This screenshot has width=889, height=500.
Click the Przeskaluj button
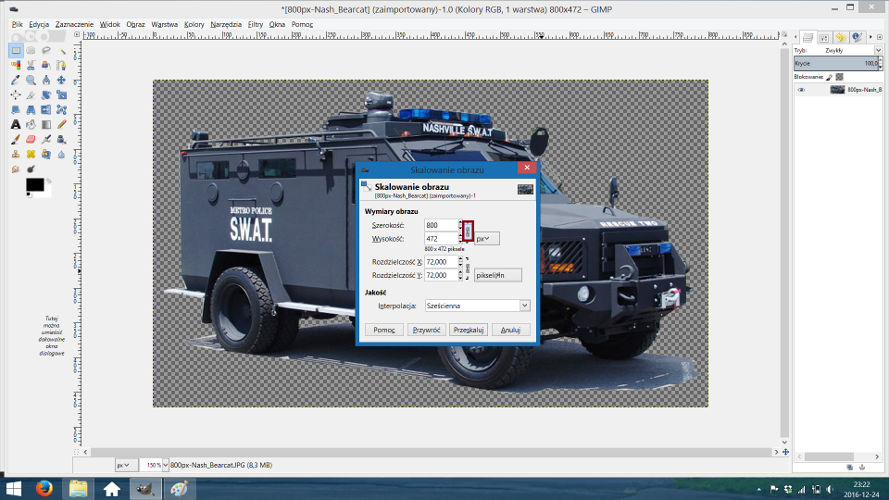pos(468,330)
